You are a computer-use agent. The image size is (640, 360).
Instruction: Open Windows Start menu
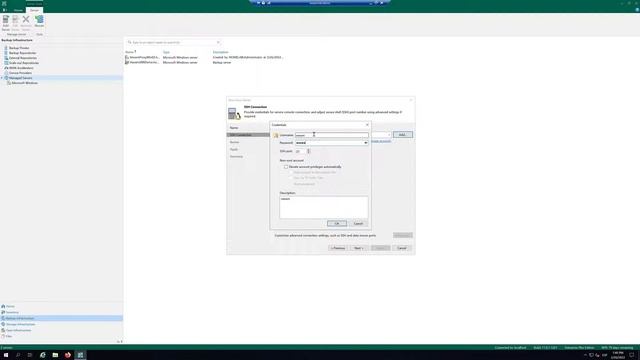(6, 355)
